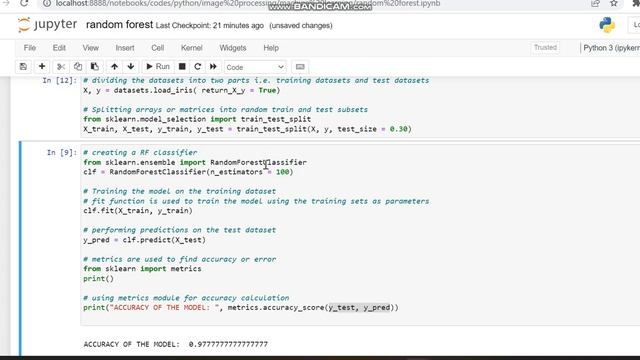Click the In [9] cell prompt
640x360 pixels.
click(62, 153)
